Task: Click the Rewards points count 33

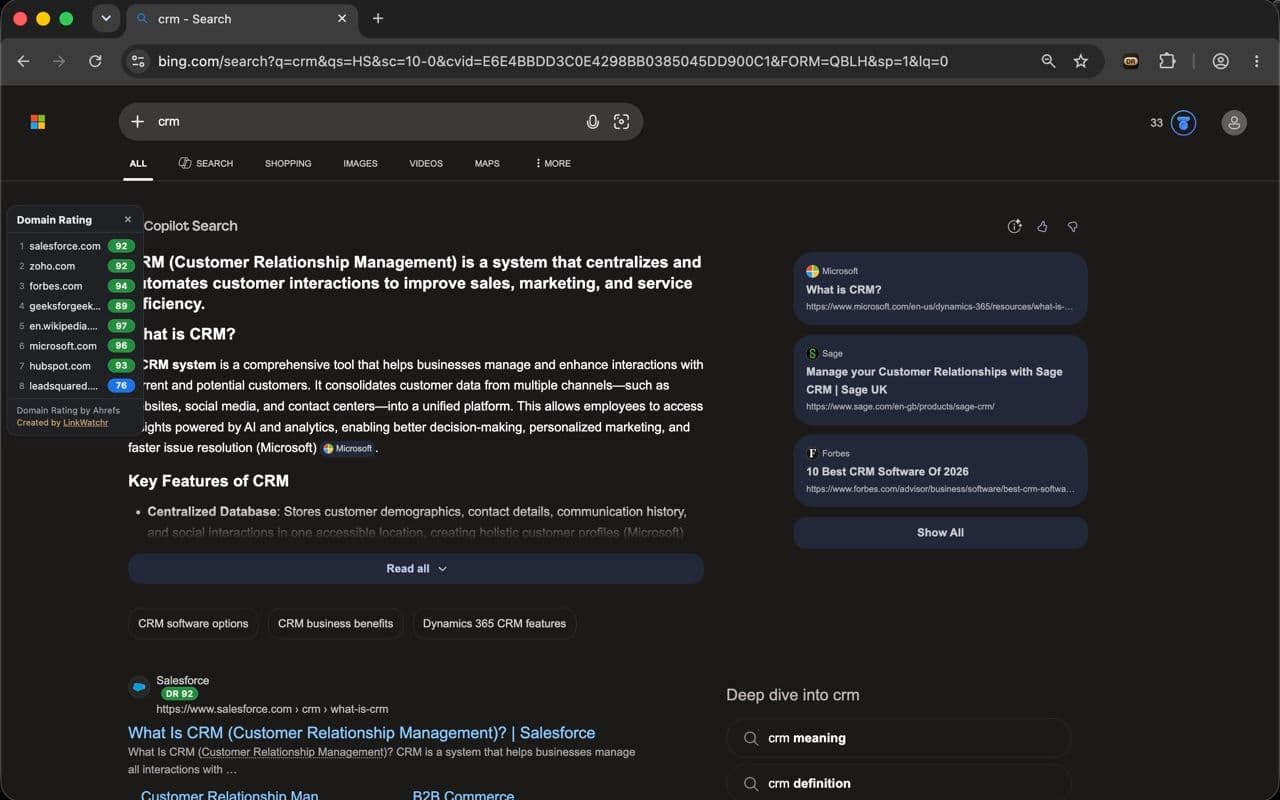Action: [1156, 123]
